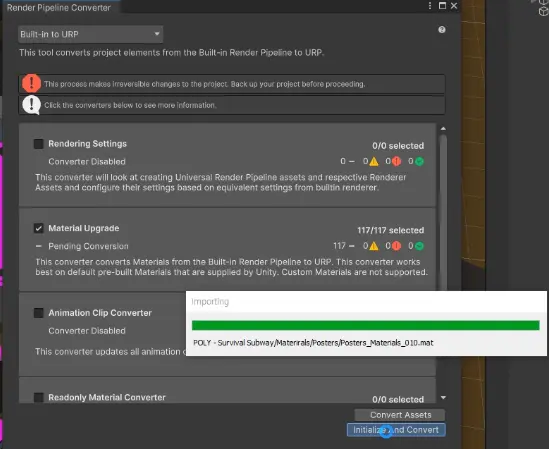The height and width of the screenshot is (449, 549).
Task: Click the converter list scroll up arrow
Action: 443,129
